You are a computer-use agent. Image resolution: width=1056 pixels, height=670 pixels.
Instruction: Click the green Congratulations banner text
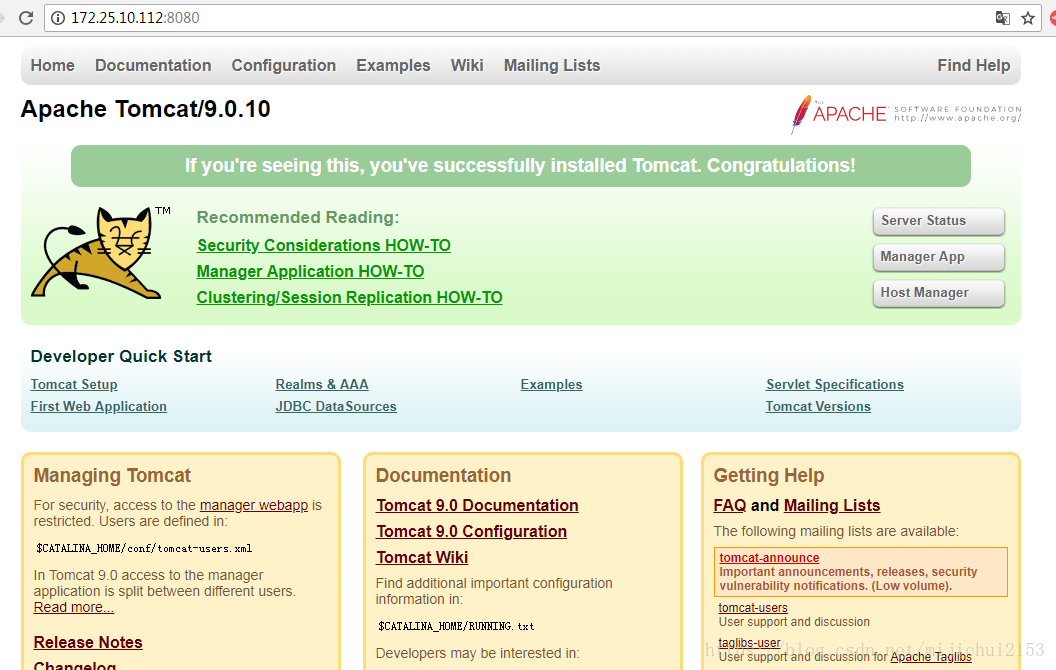[520, 166]
